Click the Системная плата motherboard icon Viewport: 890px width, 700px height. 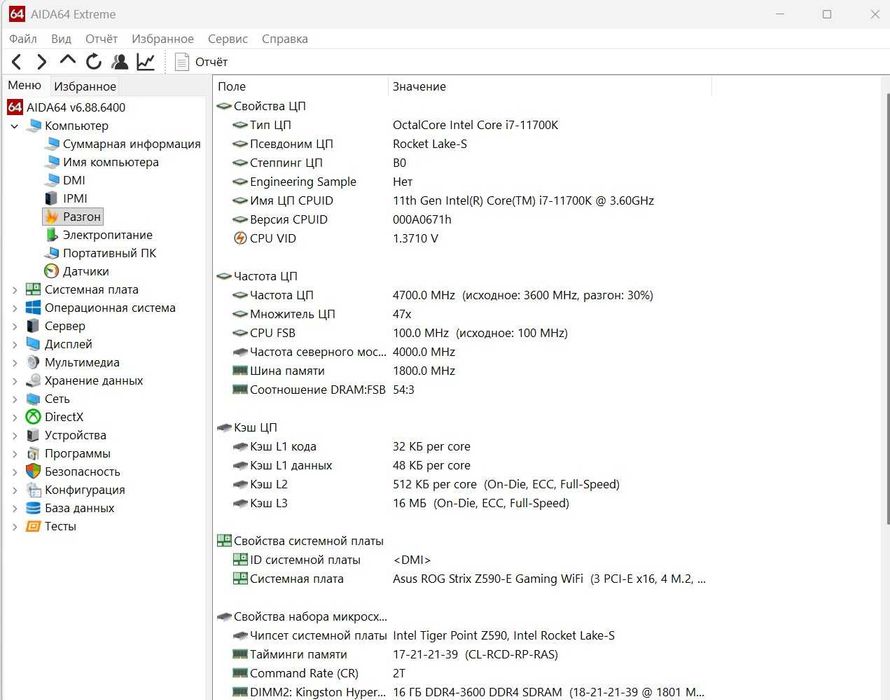[33, 290]
